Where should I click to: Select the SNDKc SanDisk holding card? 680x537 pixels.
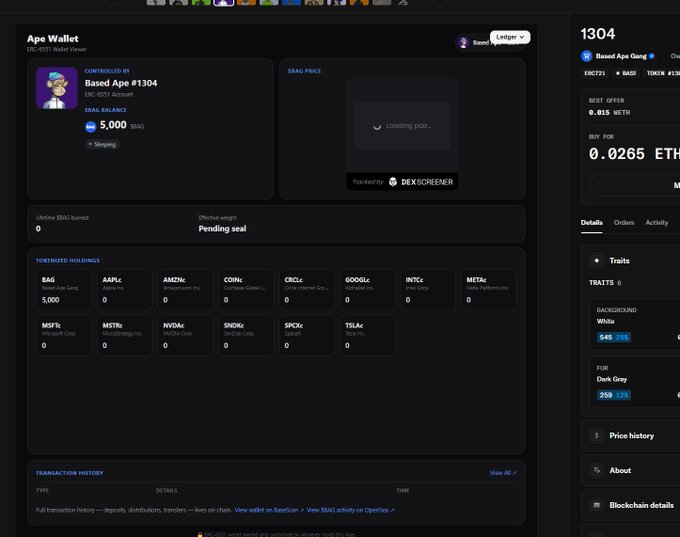(x=246, y=335)
